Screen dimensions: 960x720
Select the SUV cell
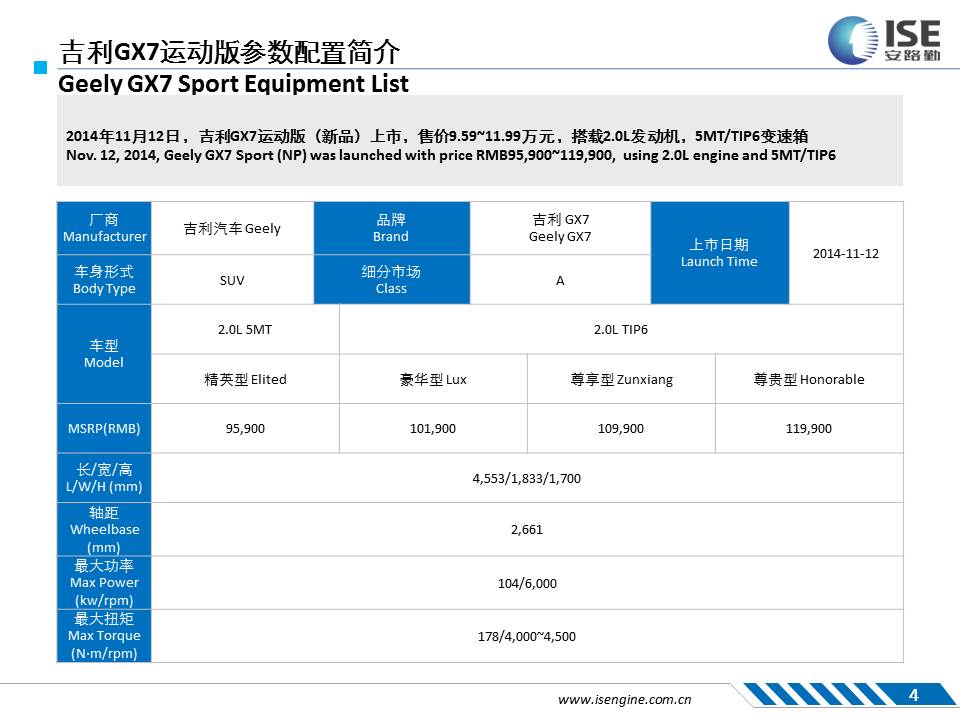(233, 280)
